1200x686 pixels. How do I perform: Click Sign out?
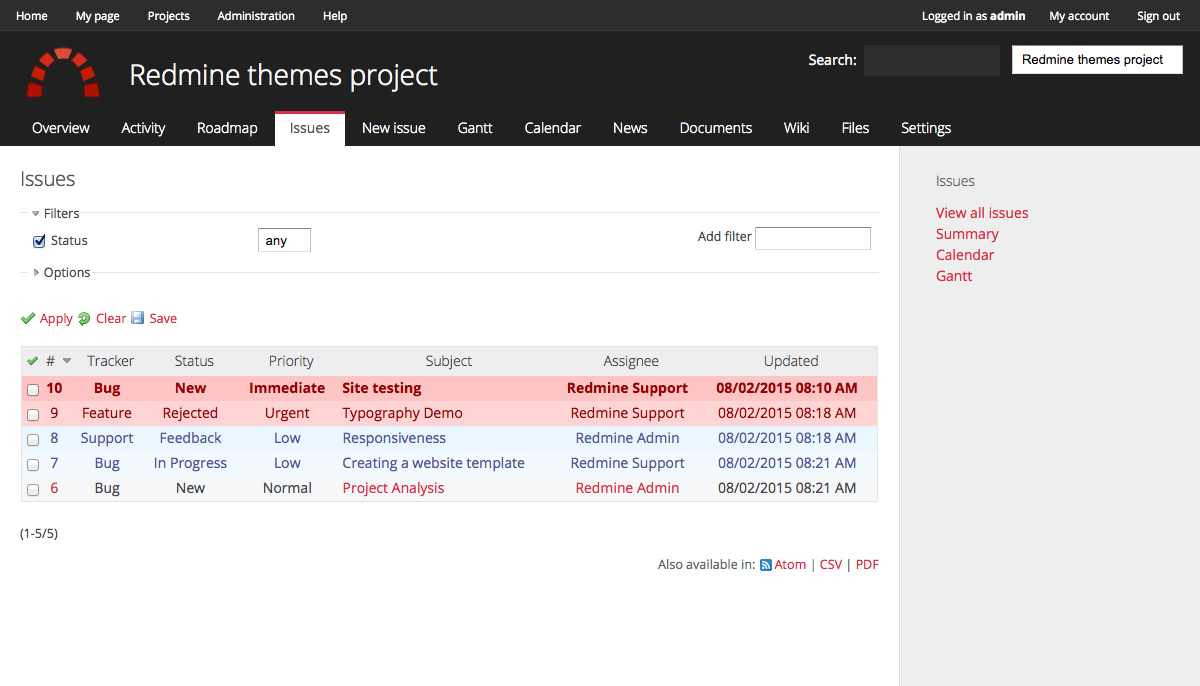(x=1158, y=16)
